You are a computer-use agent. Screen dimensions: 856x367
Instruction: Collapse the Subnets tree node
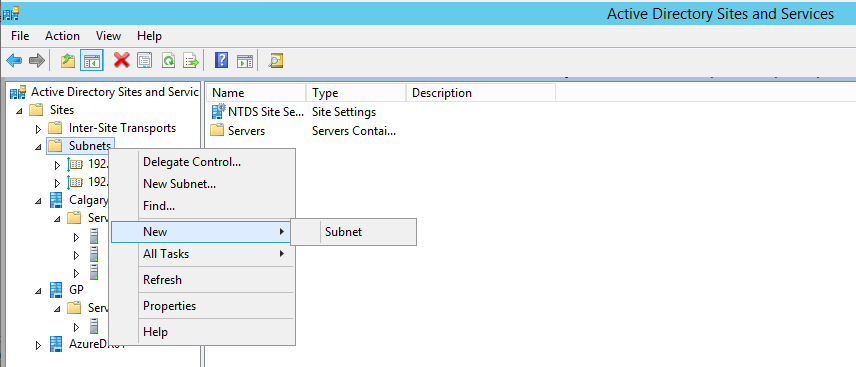pyautogui.click(x=38, y=147)
